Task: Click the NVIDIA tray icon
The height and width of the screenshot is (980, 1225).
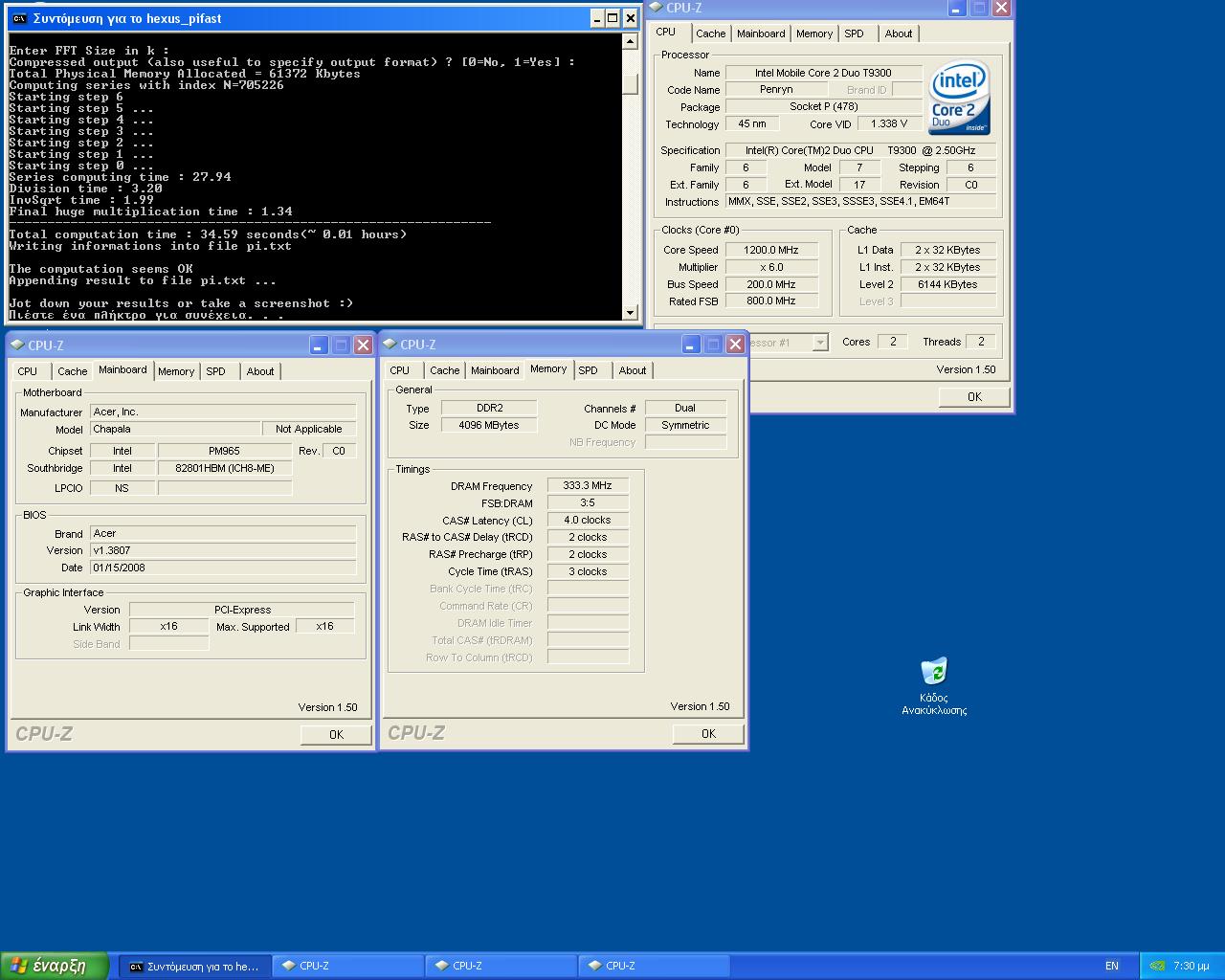Action: pyautogui.click(x=1156, y=966)
